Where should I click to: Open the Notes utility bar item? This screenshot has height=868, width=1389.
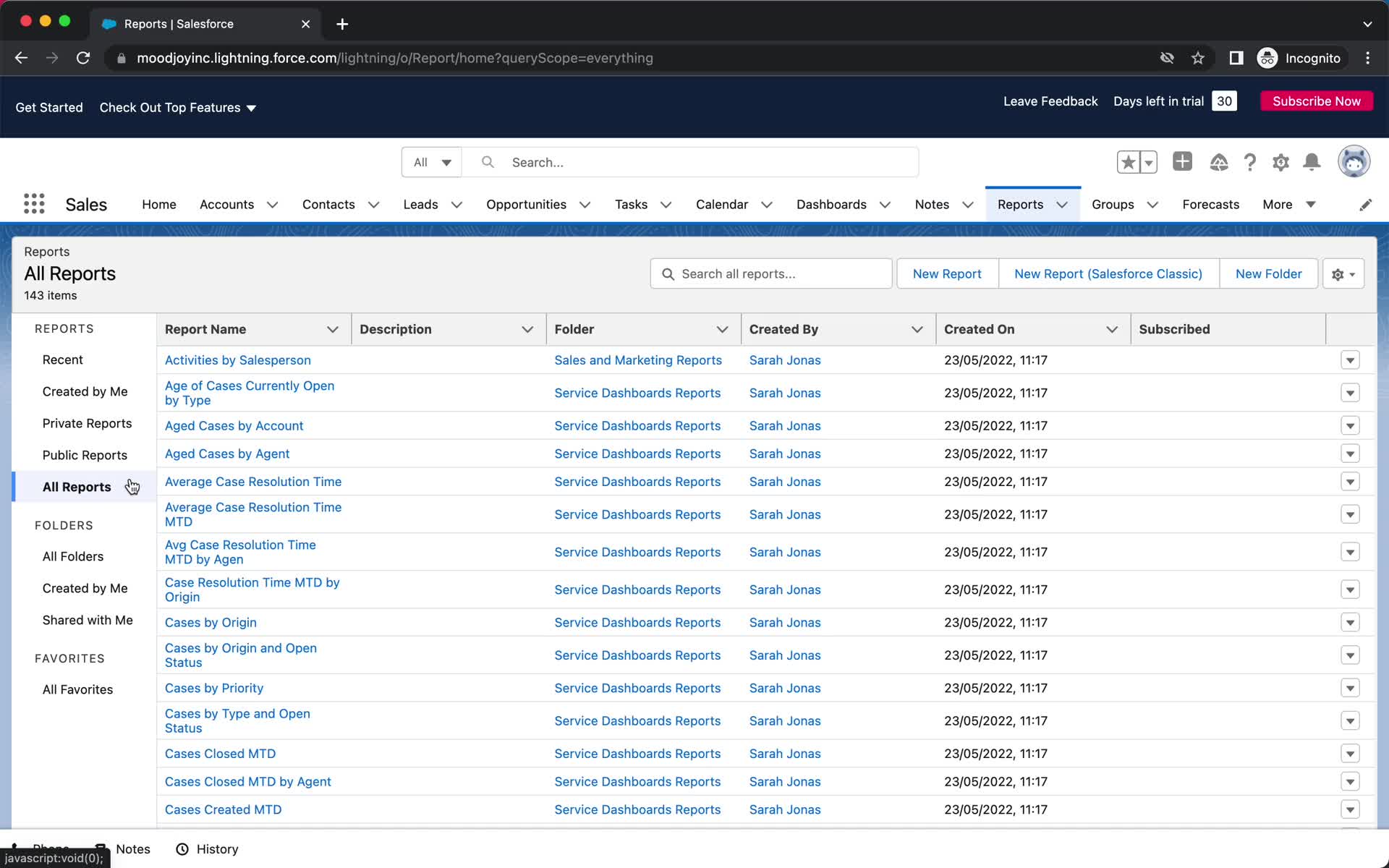pyautogui.click(x=124, y=849)
